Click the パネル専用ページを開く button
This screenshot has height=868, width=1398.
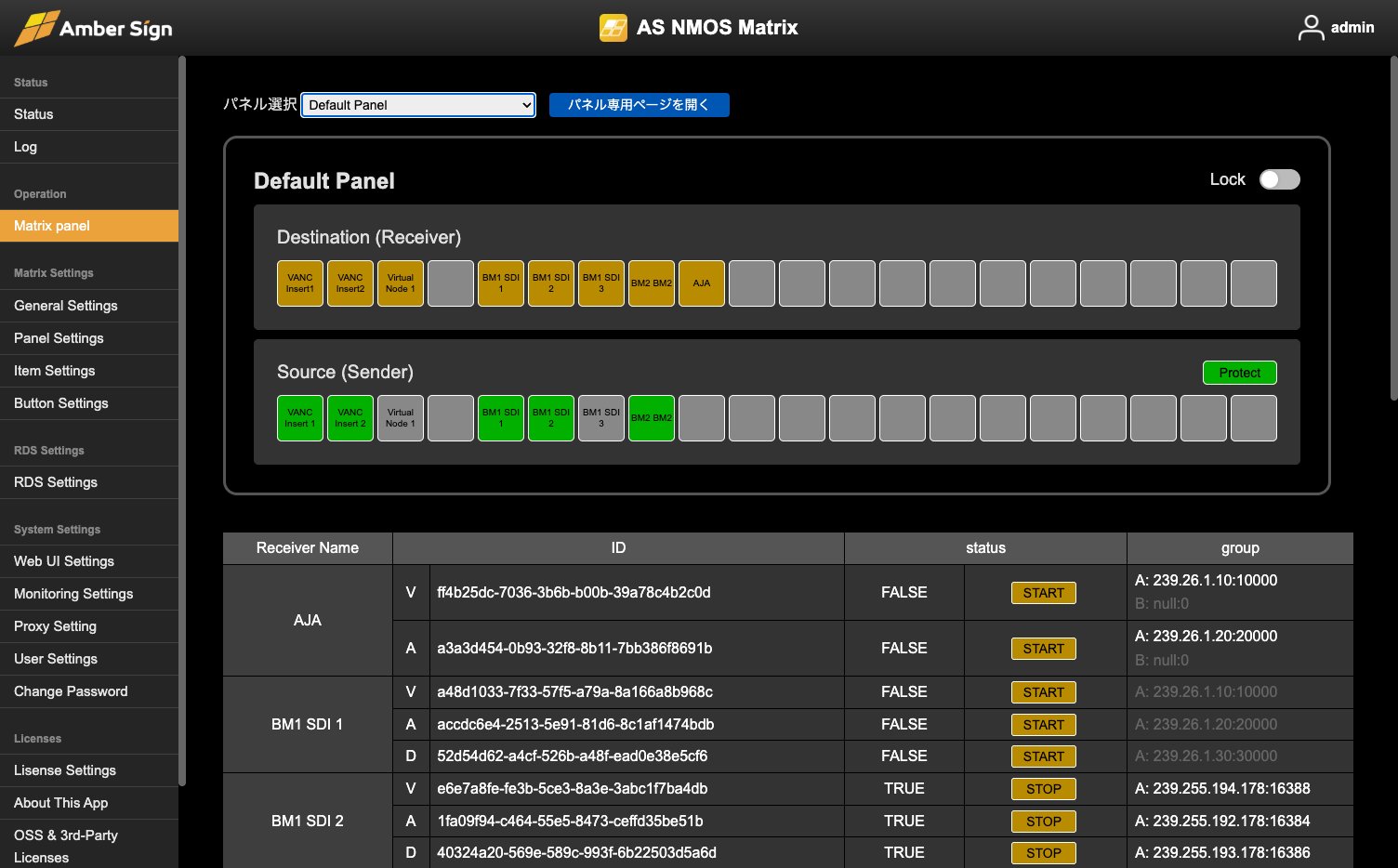[639, 105]
